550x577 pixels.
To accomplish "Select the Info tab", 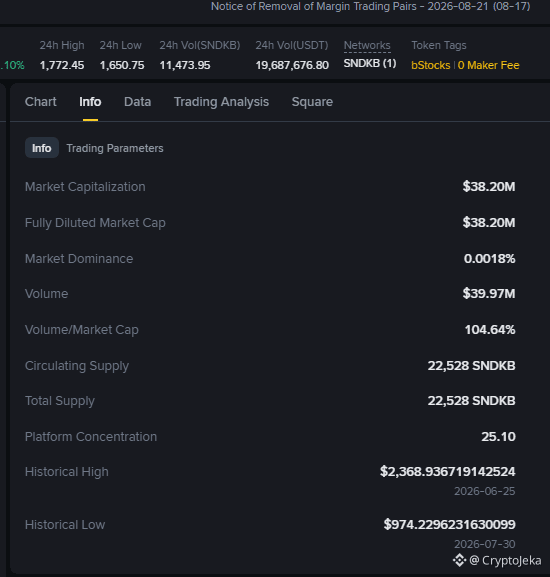I will tap(90, 102).
